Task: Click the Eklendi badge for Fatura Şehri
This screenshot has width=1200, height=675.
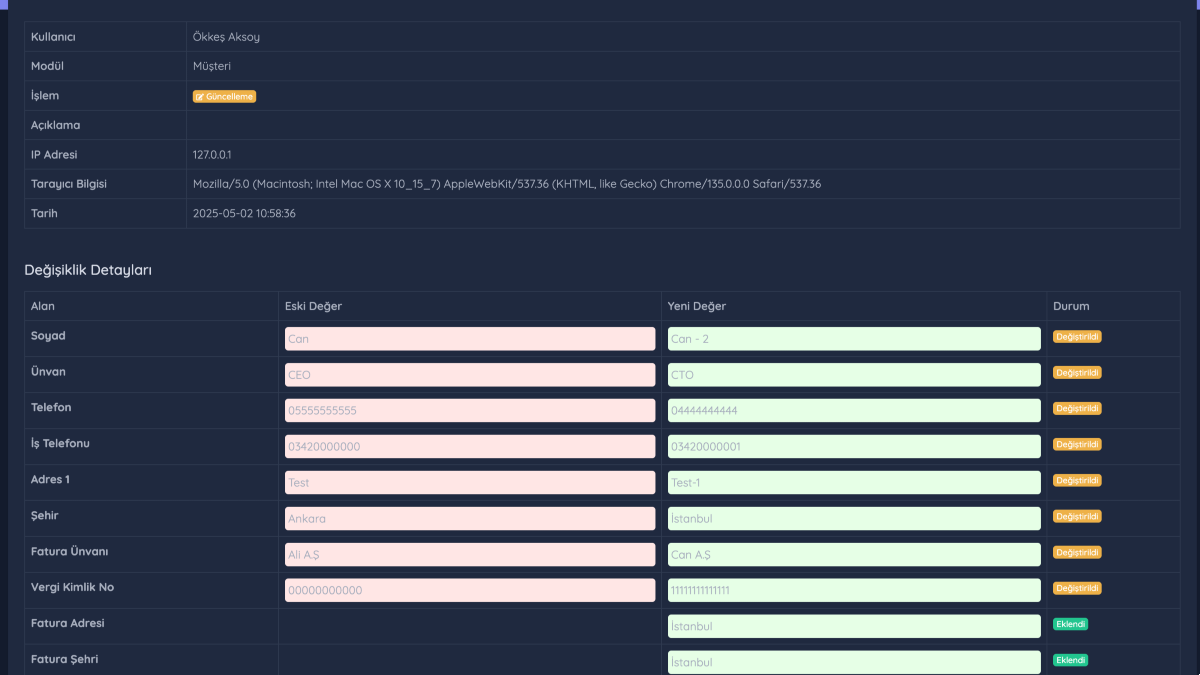Action: click(x=1070, y=660)
